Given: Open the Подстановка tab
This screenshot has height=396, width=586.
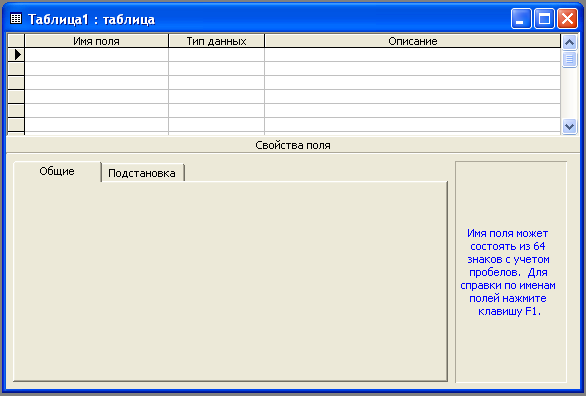Looking at the screenshot, I should 142,173.
